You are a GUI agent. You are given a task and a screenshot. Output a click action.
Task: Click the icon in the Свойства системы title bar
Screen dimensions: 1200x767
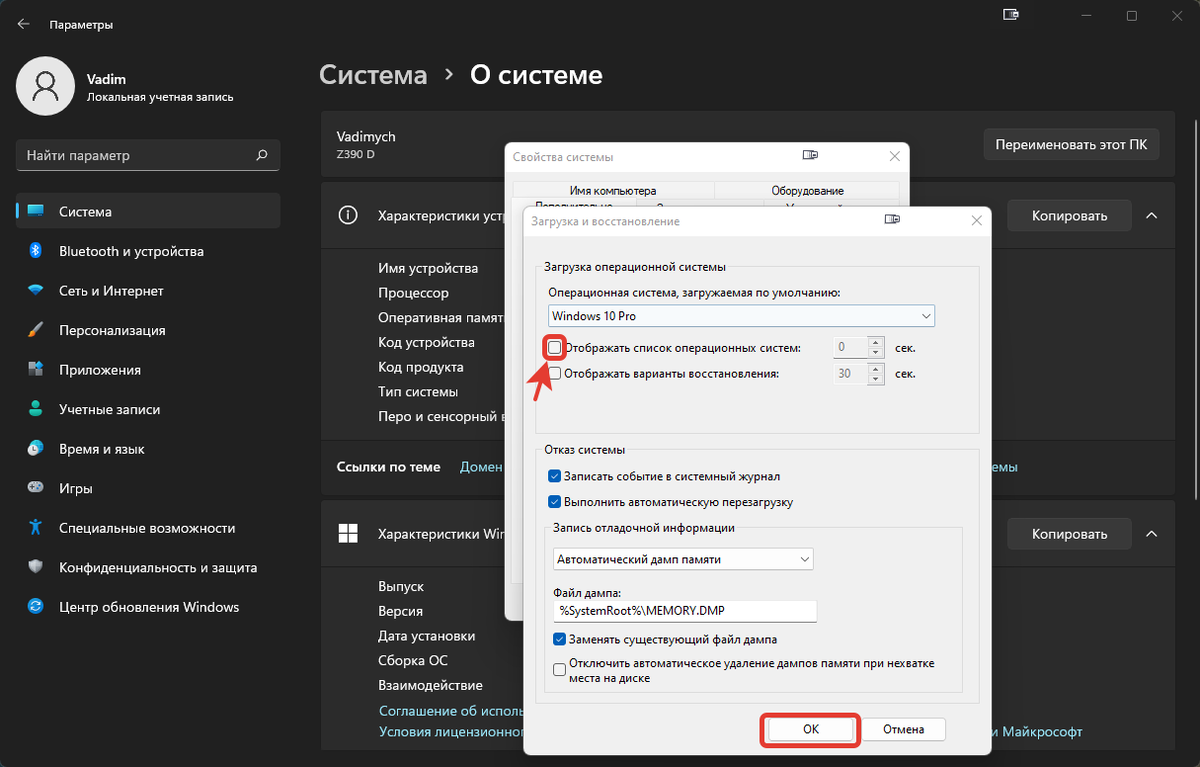click(810, 156)
